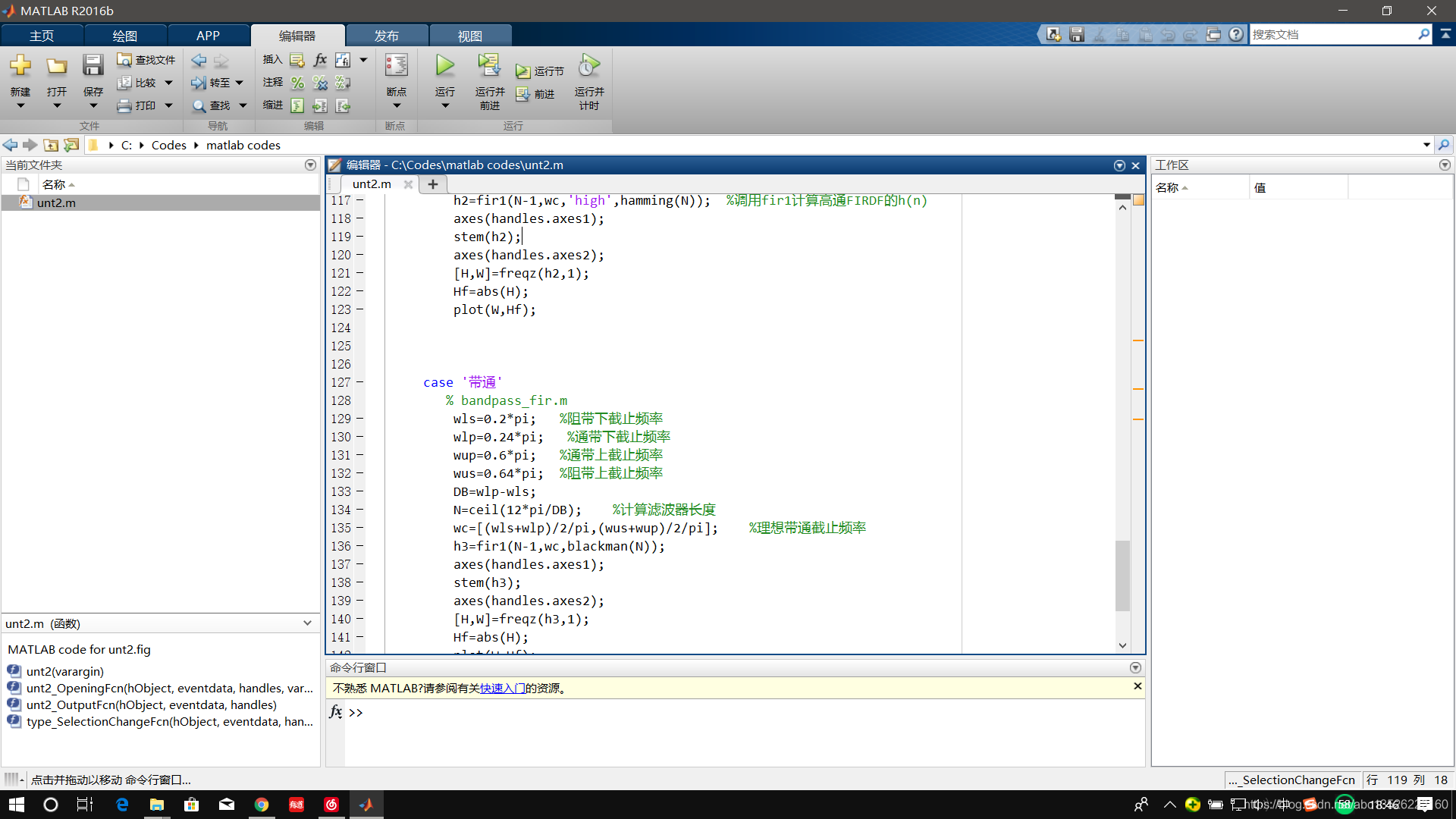Expand unt2.m function details dropdown
The height and width of the screenshot is (819, 1456).
(x=307, y=623)
